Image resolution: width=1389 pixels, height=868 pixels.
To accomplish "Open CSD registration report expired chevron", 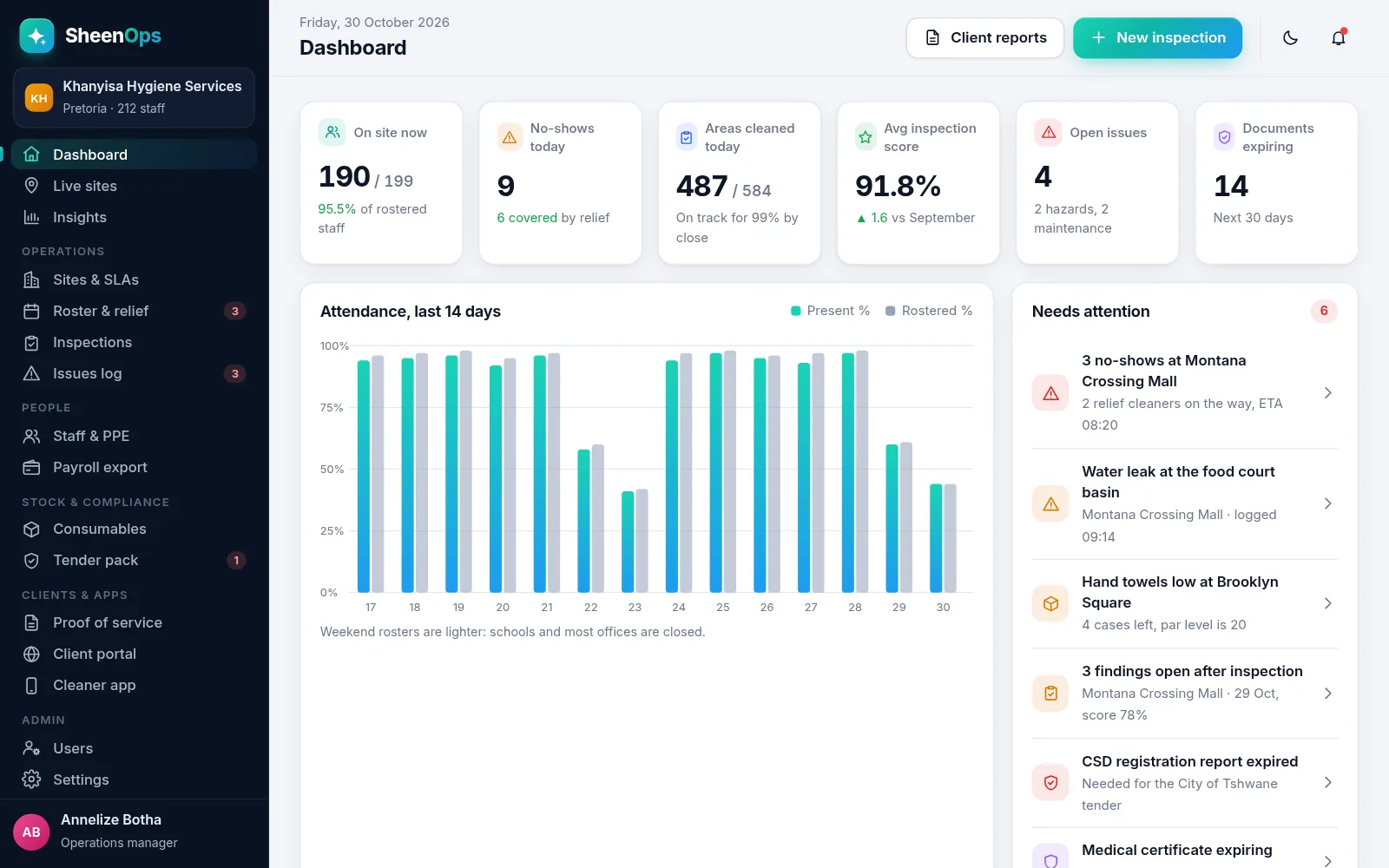I will tap(1327, 782).
